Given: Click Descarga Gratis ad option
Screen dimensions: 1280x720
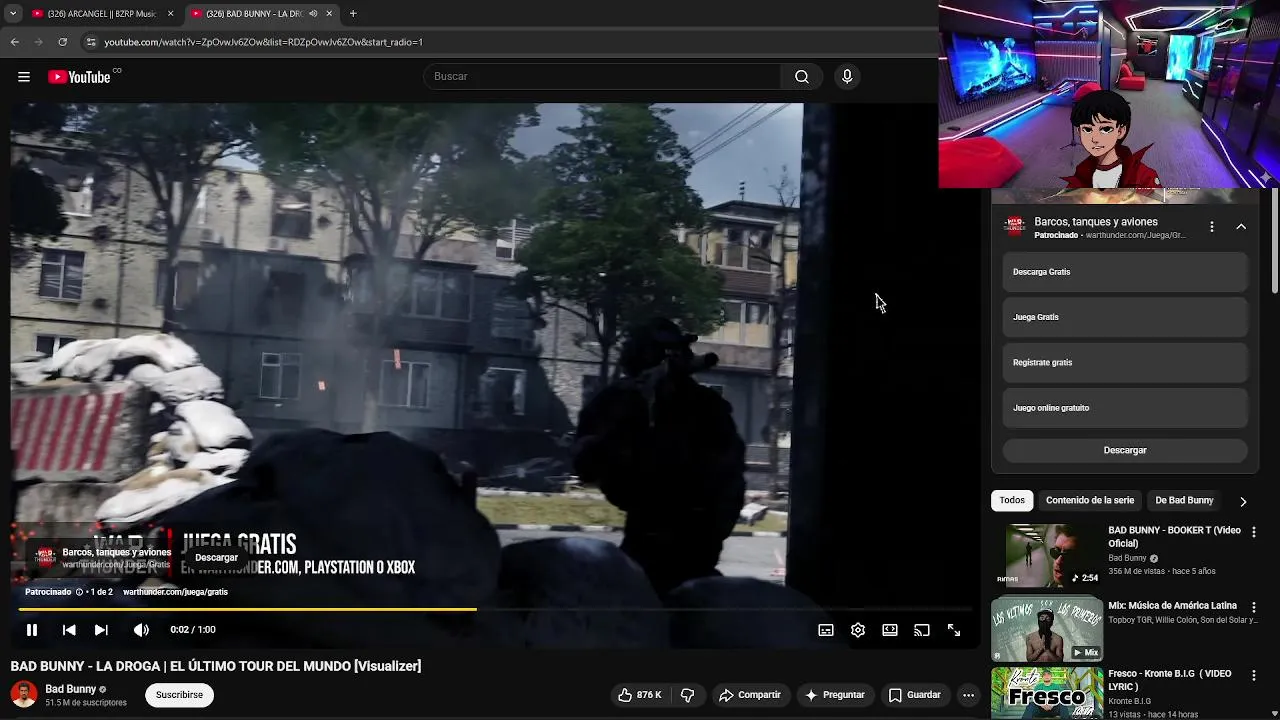Looking at the screenshot, I should click(x=1125, y=272).
